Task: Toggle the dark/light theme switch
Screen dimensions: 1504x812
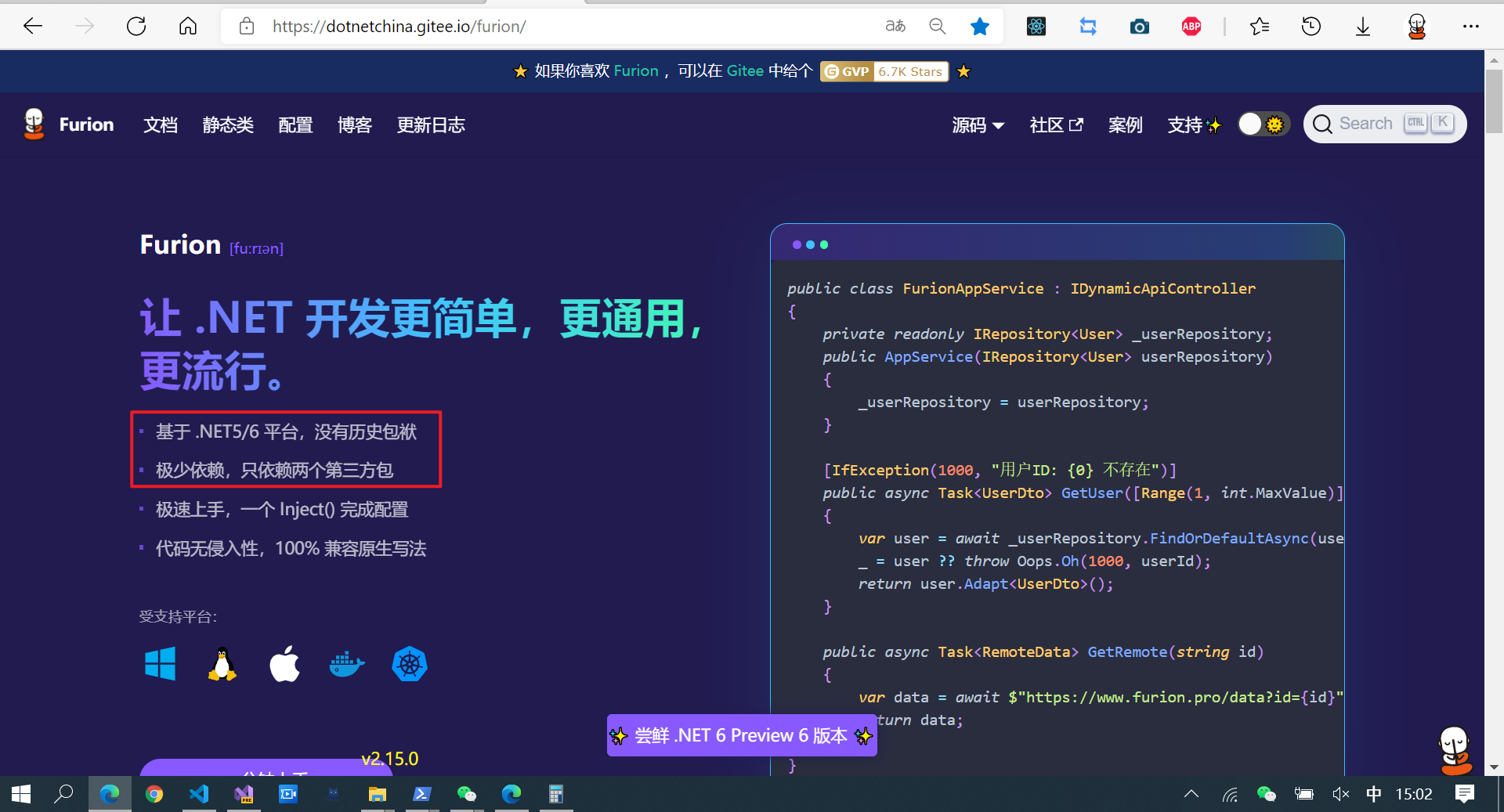Action: (x=1264, y=125)
